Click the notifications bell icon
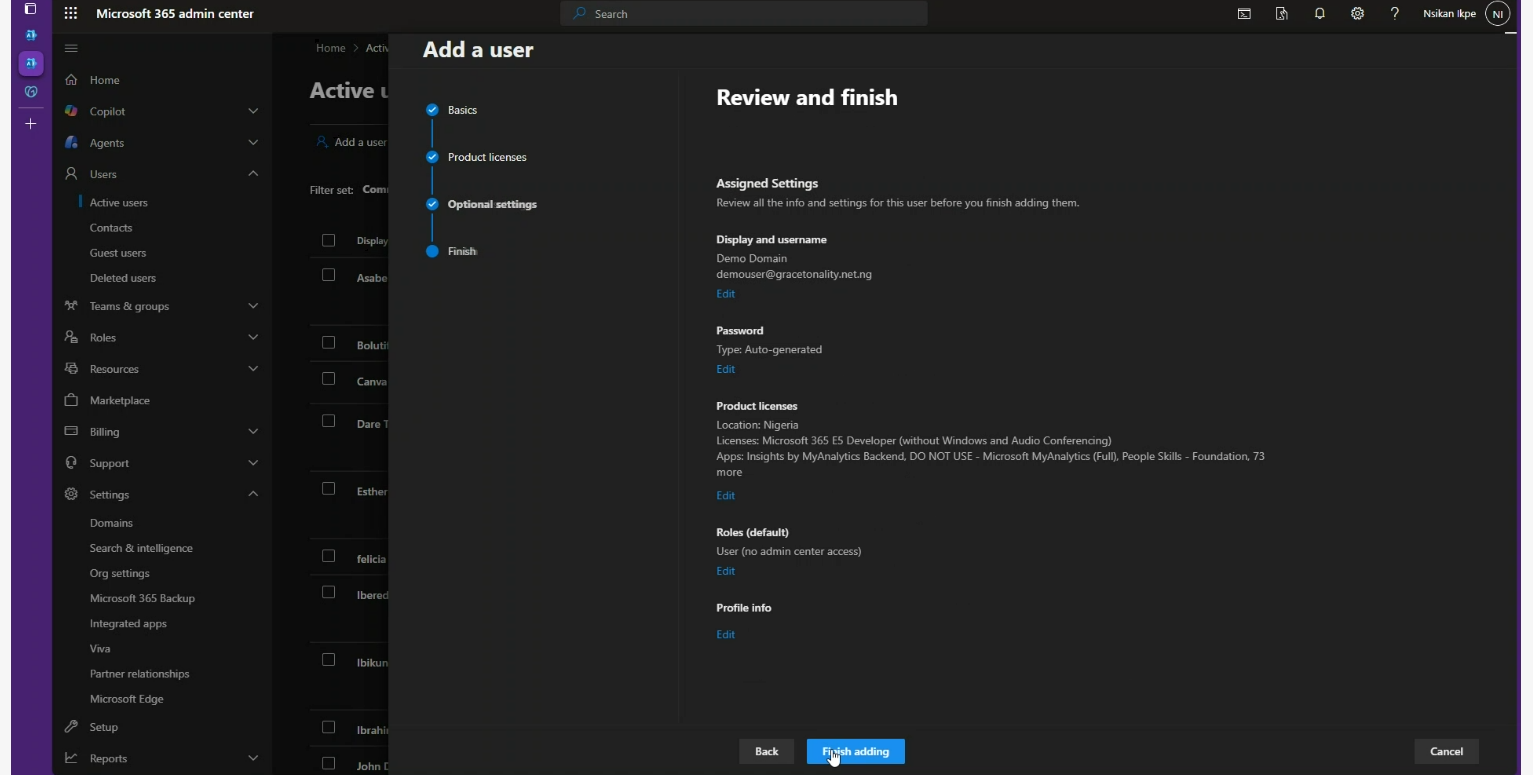This screenshot has width=1533, height=775. point(1319,14)
